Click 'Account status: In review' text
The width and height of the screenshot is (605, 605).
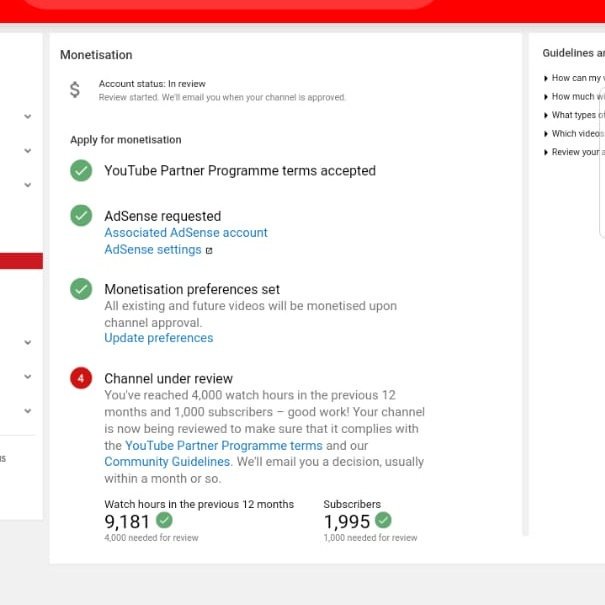tap(152, 84)
